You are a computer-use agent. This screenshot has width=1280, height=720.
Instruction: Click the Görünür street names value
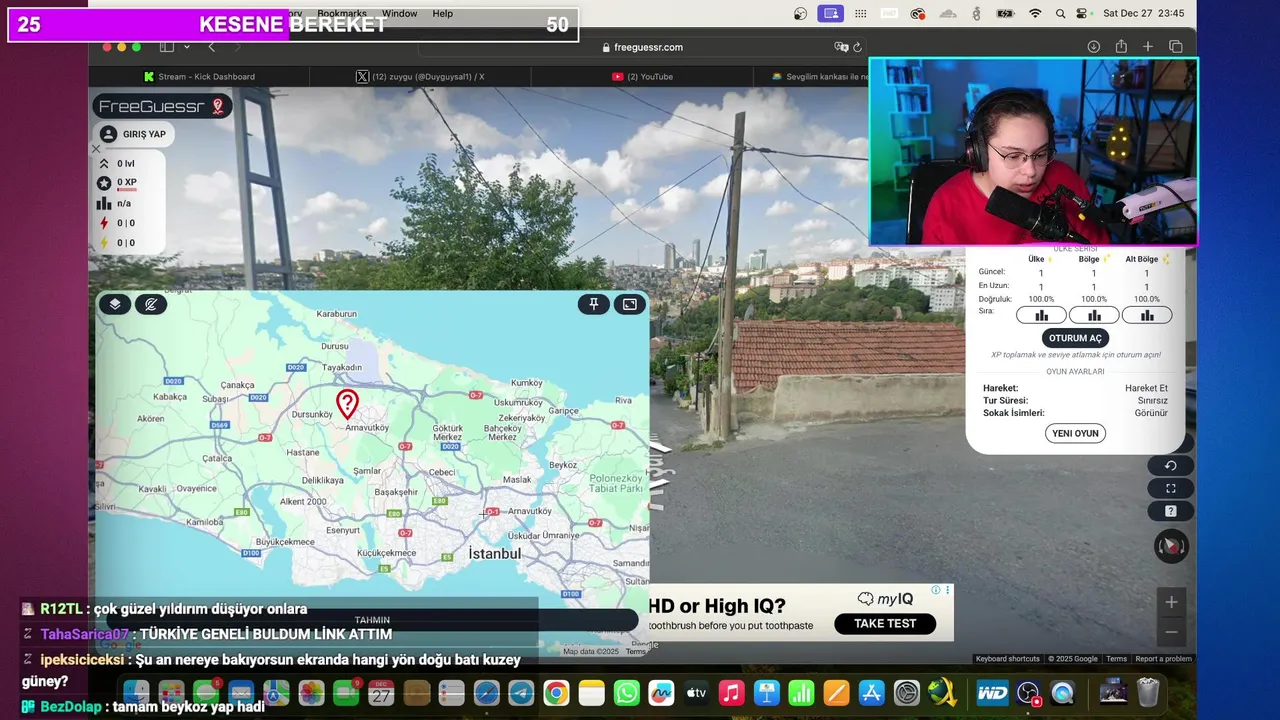pos(1151,413)
